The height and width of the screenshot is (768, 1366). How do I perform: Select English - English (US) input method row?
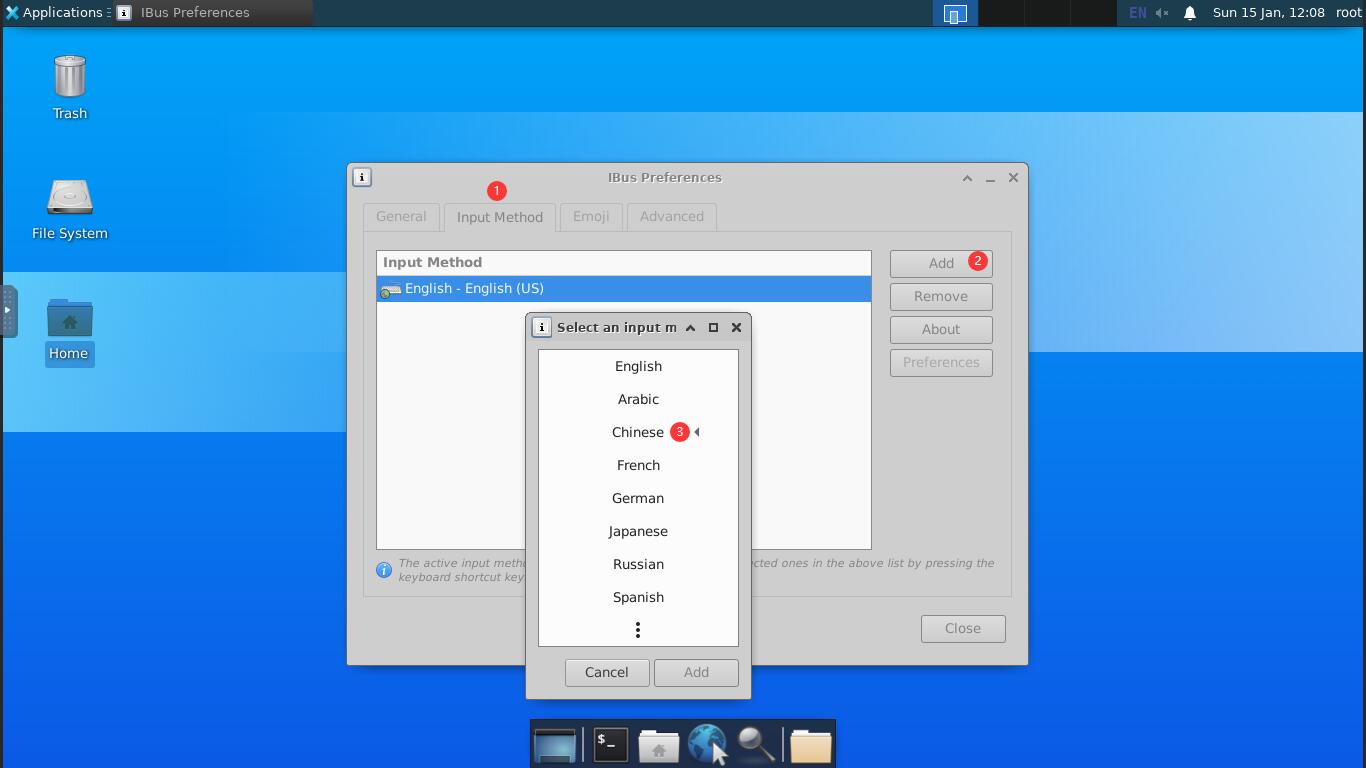624,289
